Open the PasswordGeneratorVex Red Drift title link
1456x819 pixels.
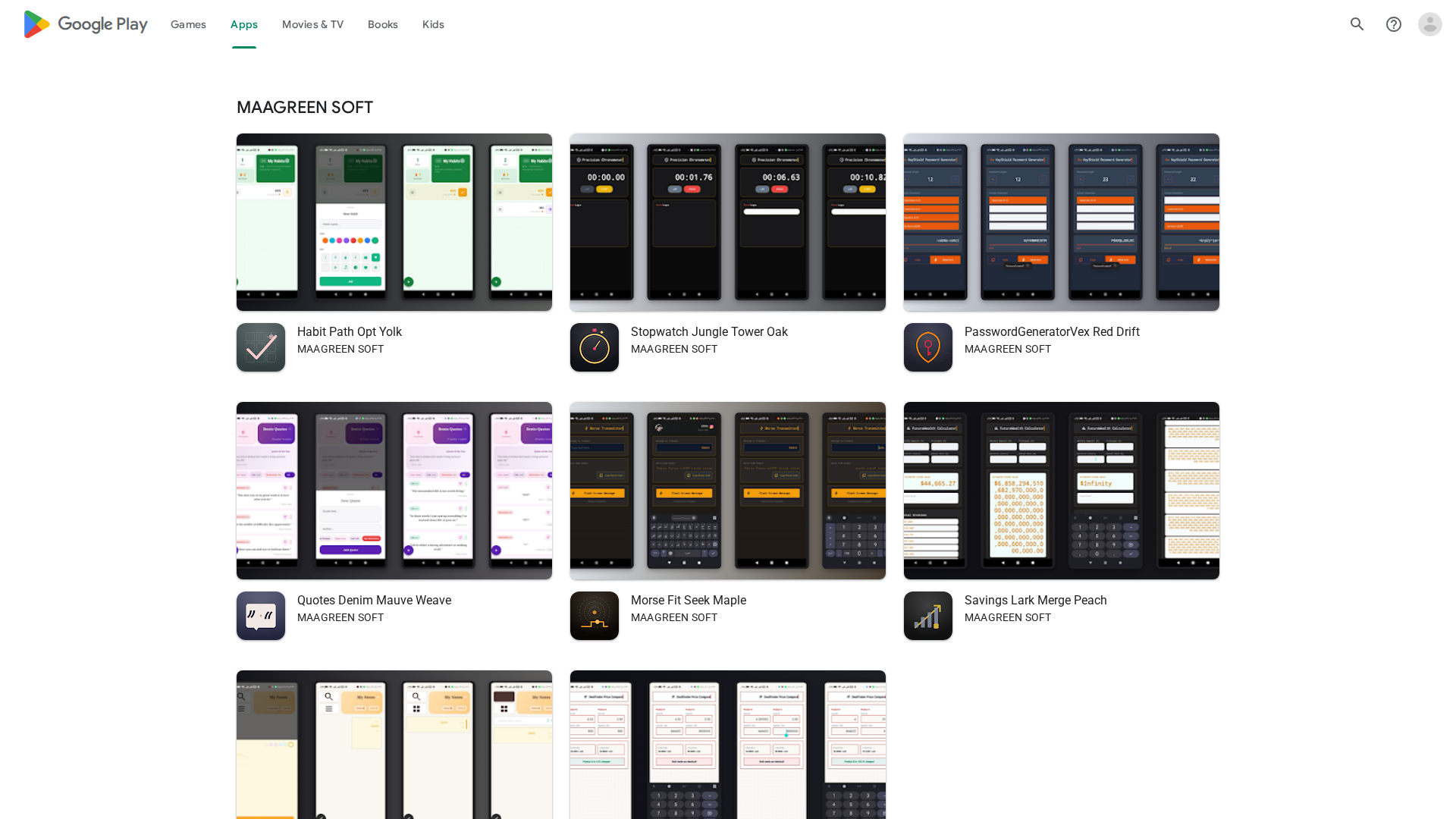tap(1052, 332)
